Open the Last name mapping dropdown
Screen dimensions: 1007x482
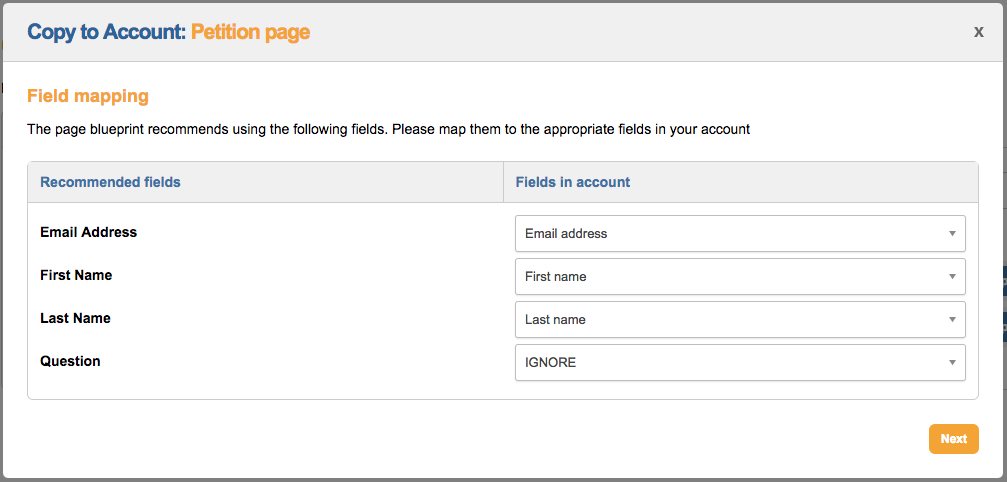739,320
